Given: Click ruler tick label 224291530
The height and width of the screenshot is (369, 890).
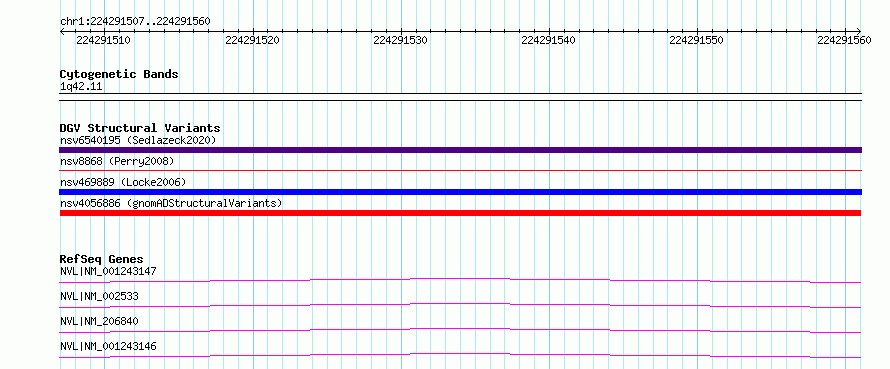Looking at the screenshot, I should pyautogui.click(x=400, y=40).
